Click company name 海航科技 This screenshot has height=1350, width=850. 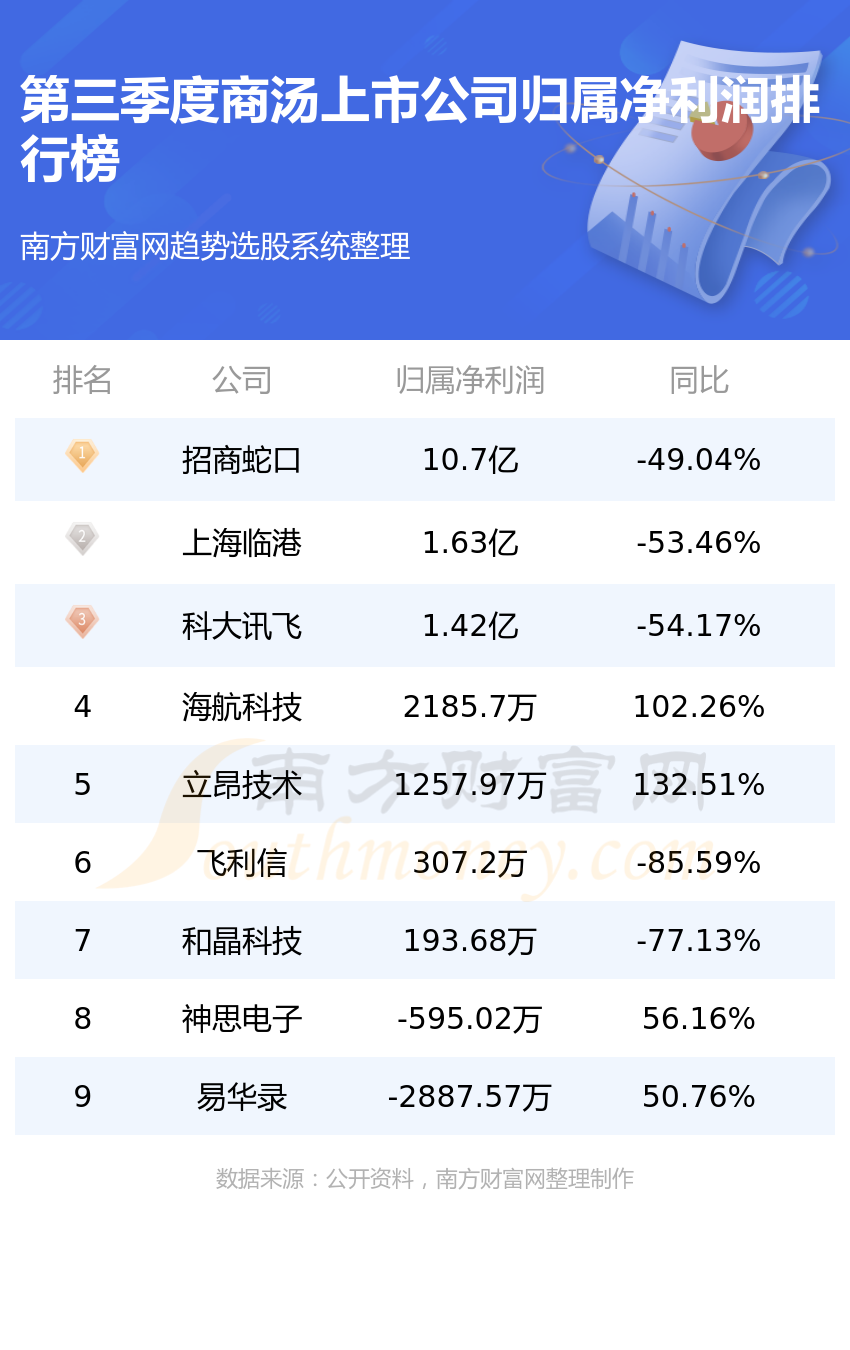coord(242,707)
